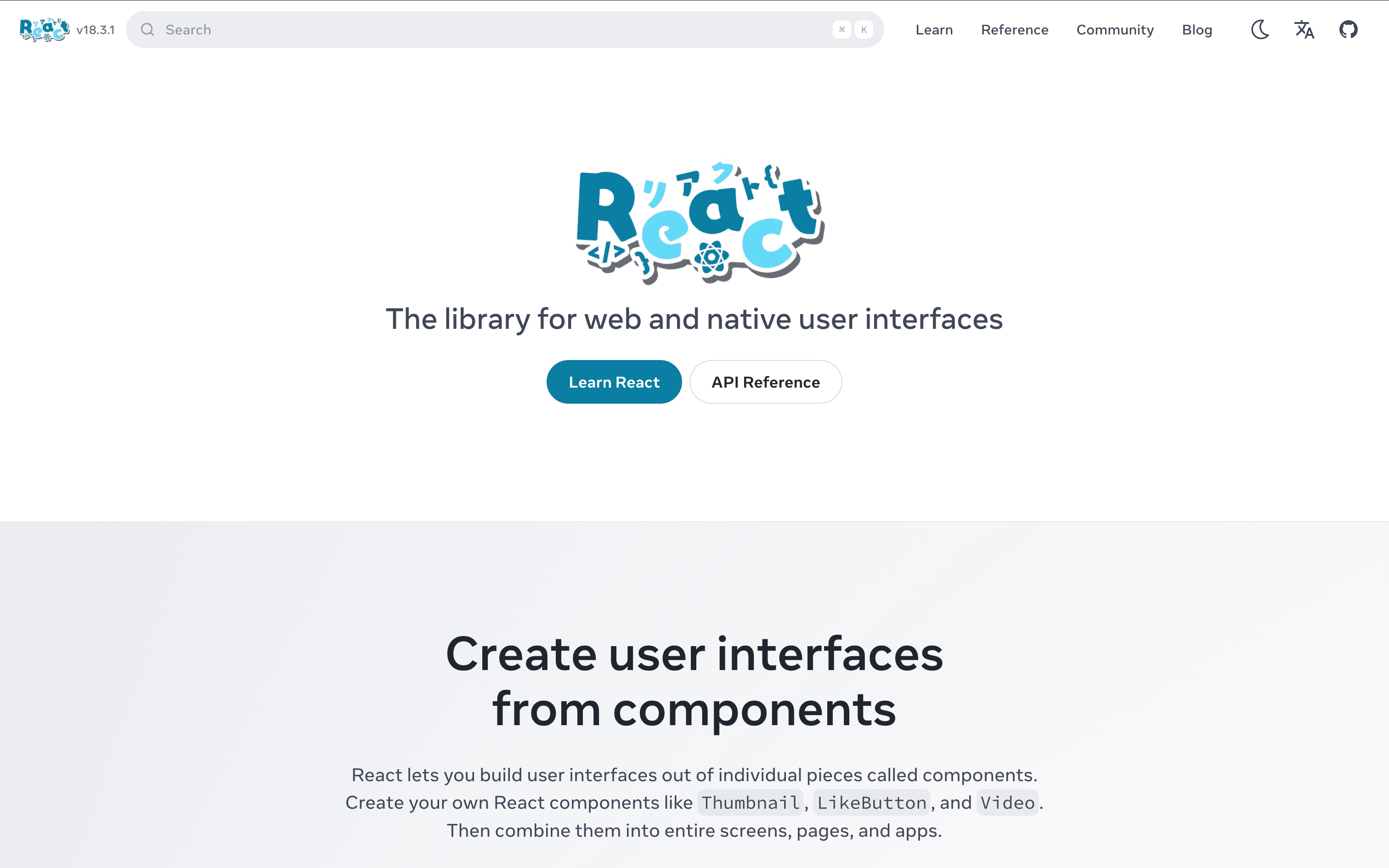Click the LikeButton code snippet
Screen dimensions: 1389x868
coord(871,803)
